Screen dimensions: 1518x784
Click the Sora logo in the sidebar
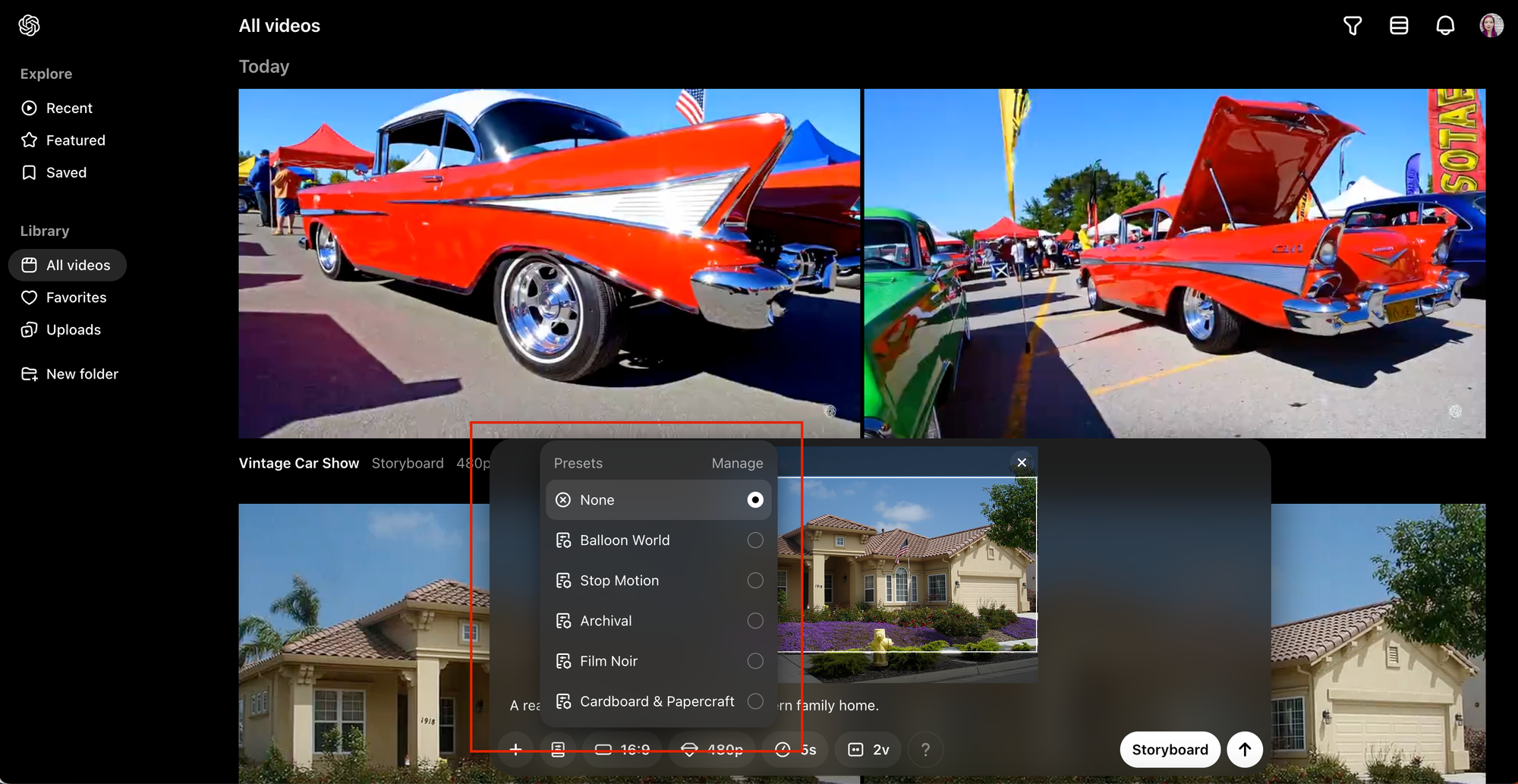point(29,25)
